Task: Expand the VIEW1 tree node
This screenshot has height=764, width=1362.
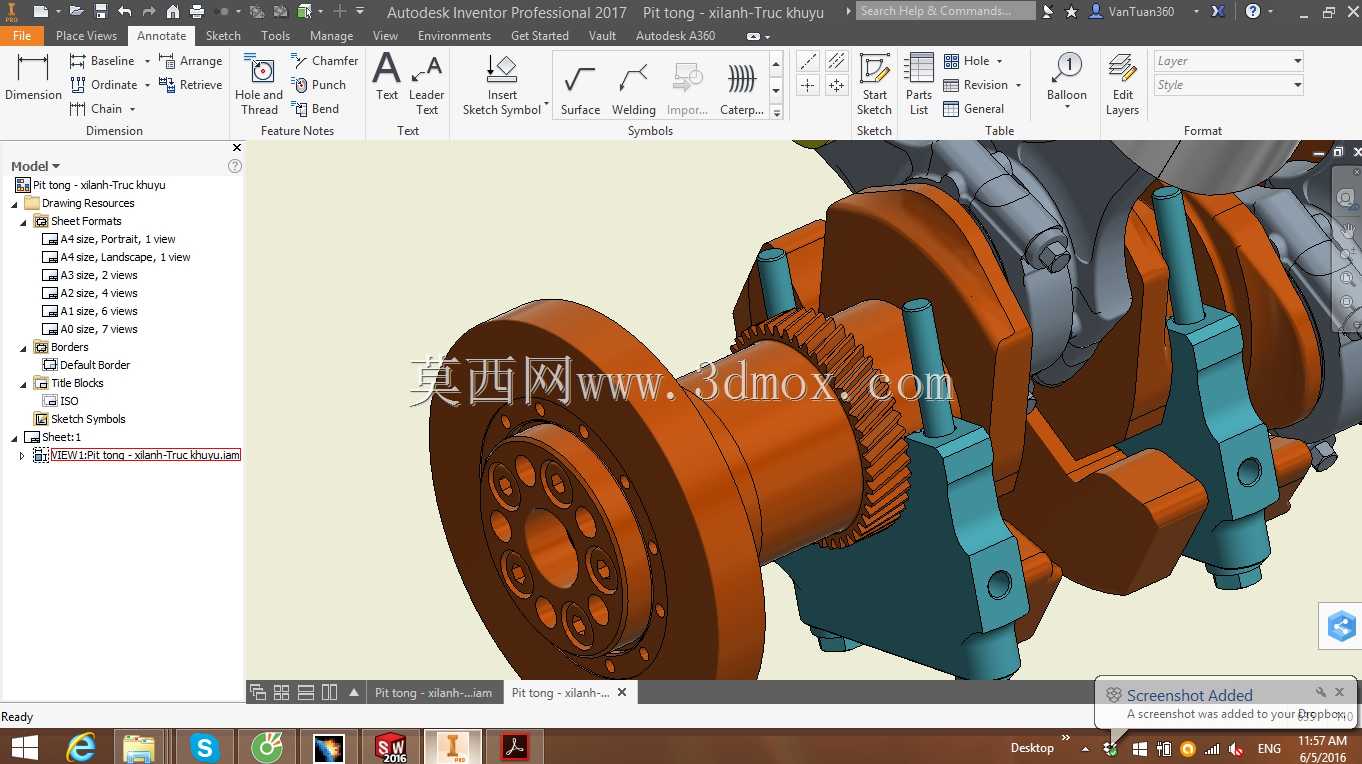Action: [x=22, y=456]
